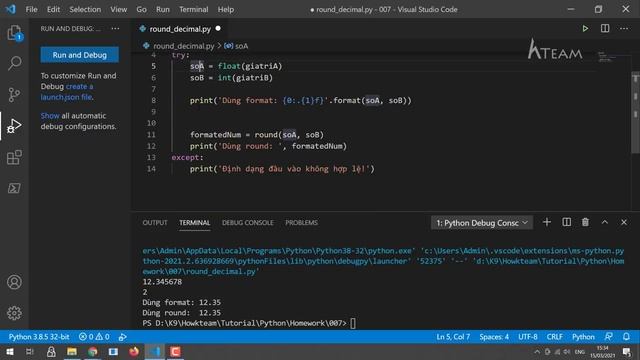Image resolution: width=640 pixels, height=360 pixels.
Task: Open the Search view in activity bar
Action: pos(14,63)
